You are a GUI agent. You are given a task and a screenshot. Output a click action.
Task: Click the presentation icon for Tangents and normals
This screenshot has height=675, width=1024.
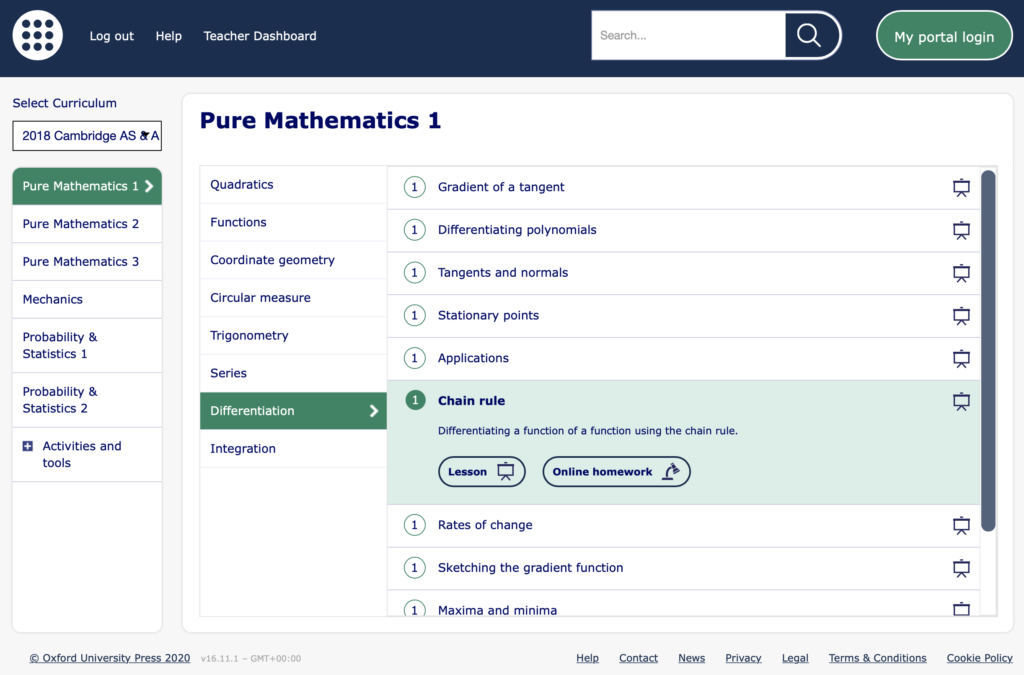(961, 273)
